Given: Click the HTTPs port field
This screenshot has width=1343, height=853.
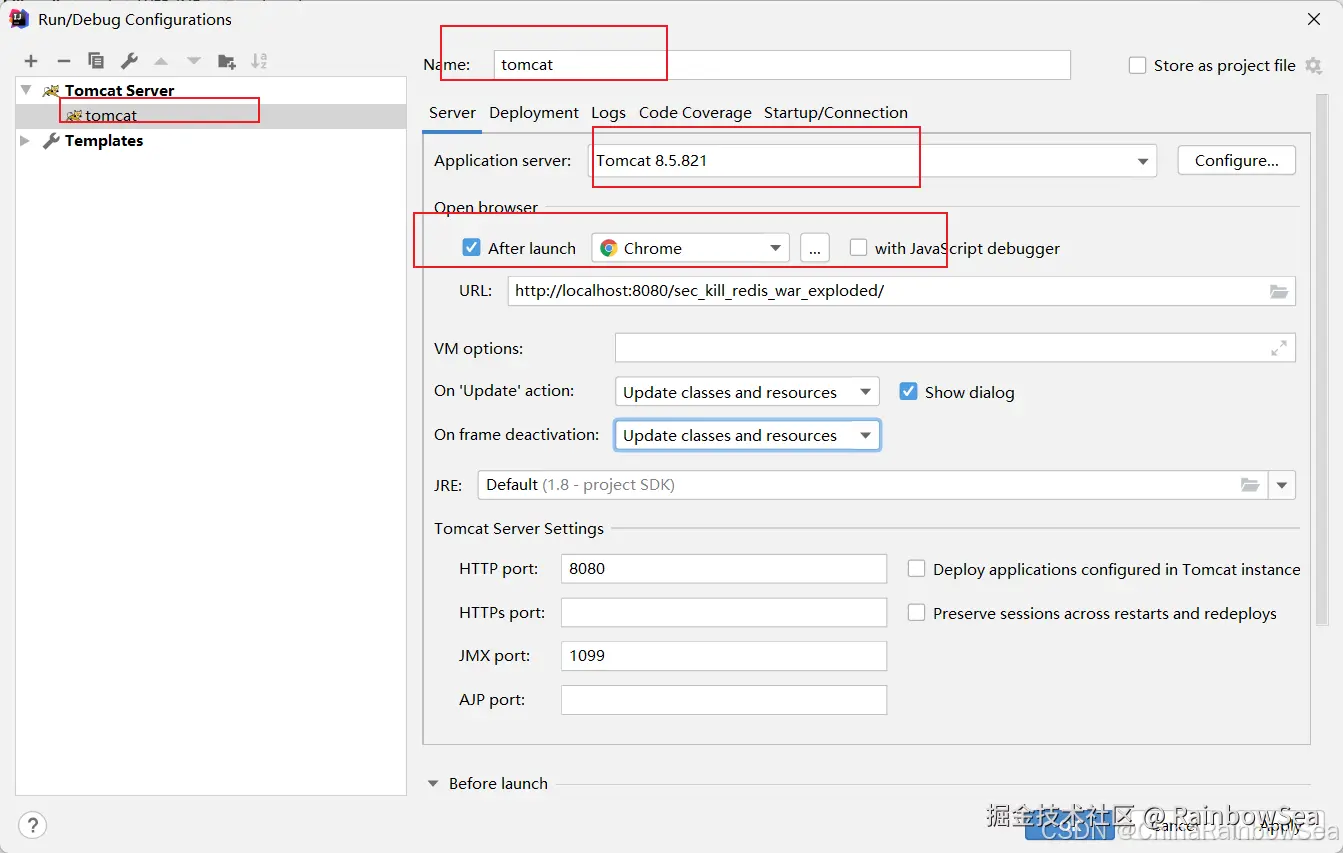Looking at the screenshot, I should coord(724,612).
